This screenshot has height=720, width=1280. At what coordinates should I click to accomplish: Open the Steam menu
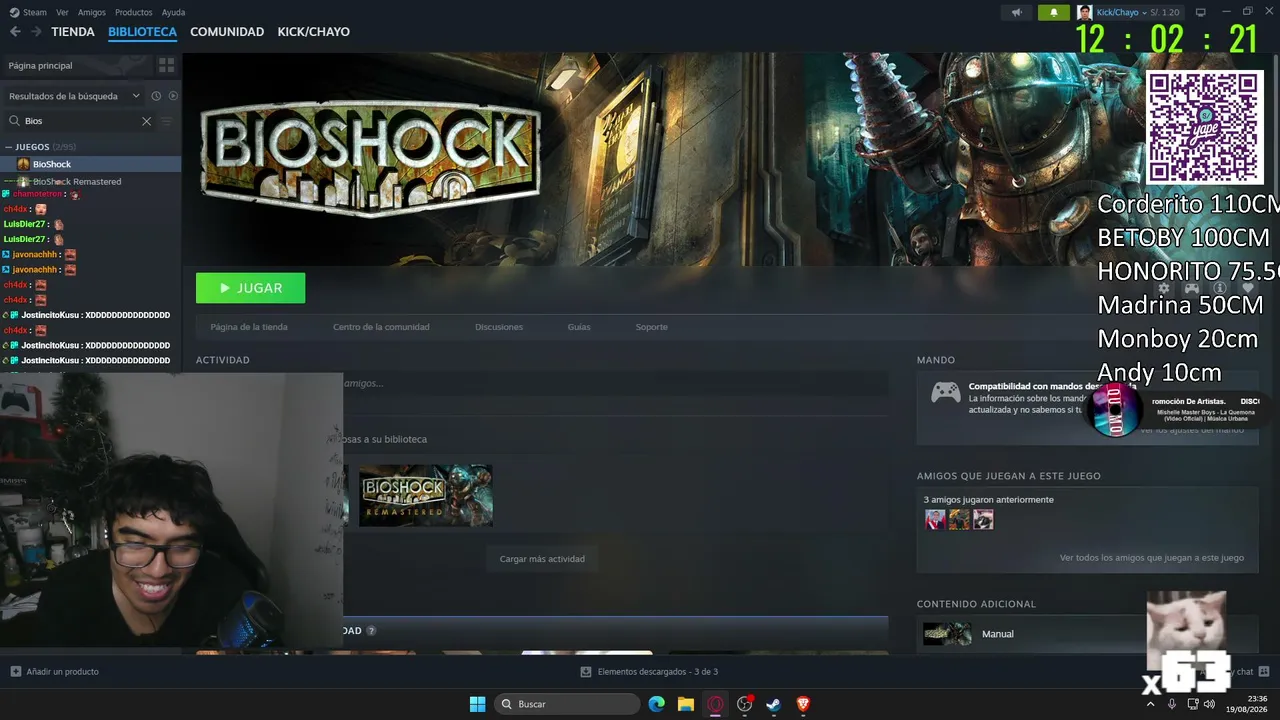click(x=29, y=12)
